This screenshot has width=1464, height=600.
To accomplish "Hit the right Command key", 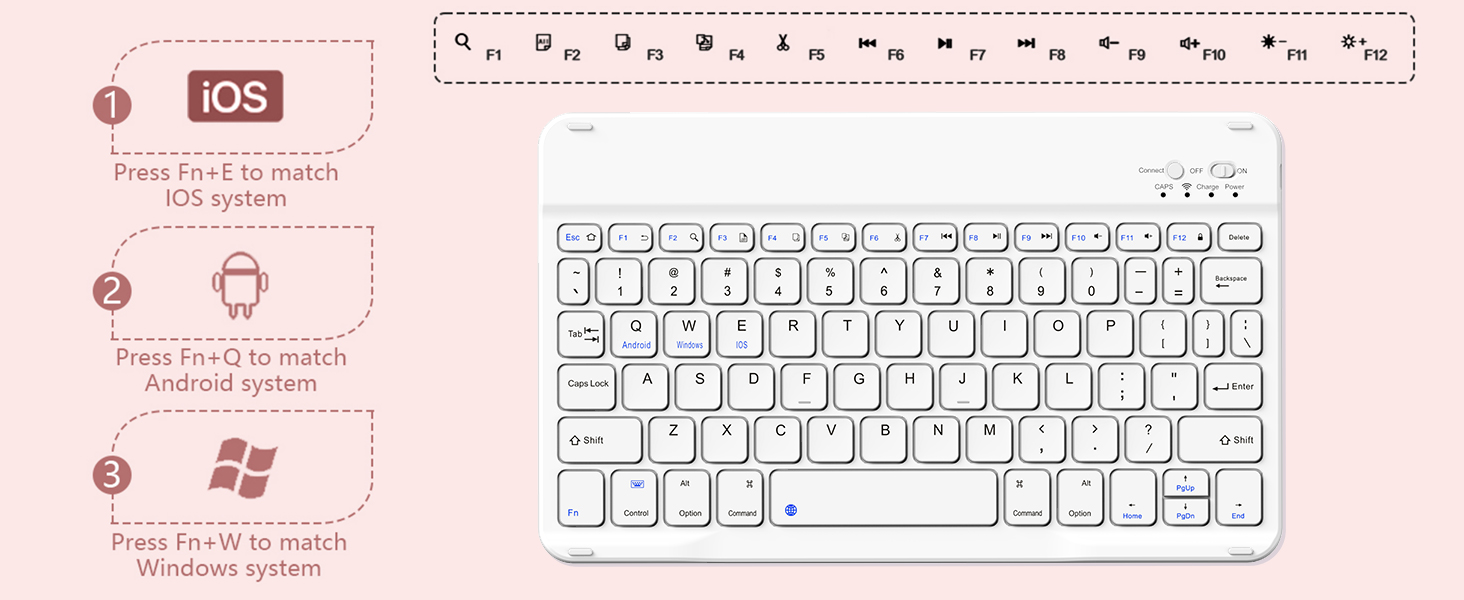I will (1028, 497).
